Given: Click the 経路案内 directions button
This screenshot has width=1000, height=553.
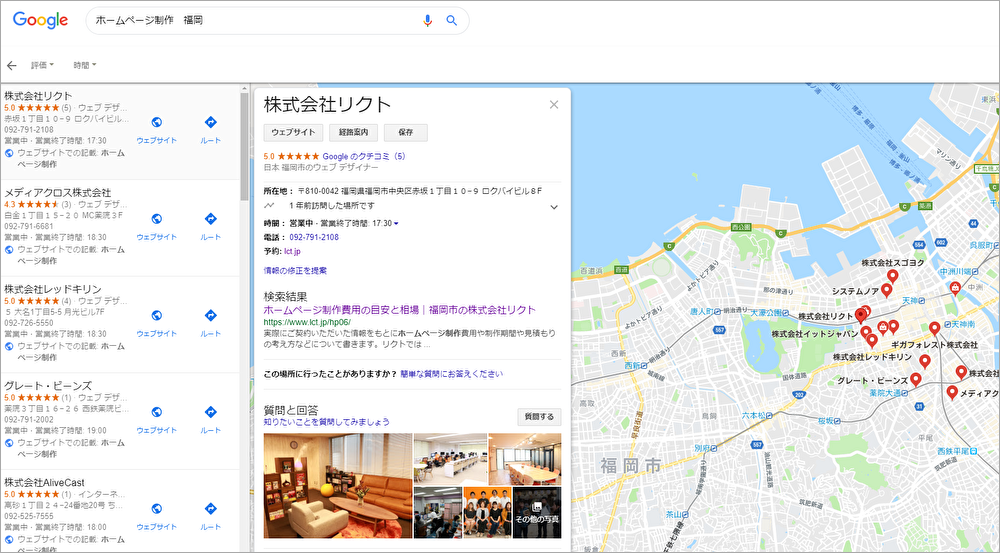Looking at the screenshot, I should (353, 132).
